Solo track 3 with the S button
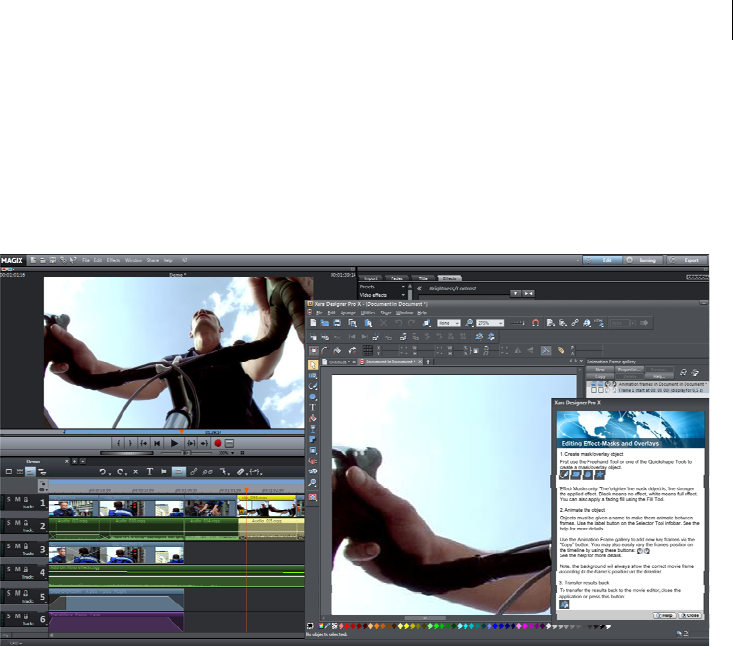The image size is (733, 646). (x=8, y=546)
